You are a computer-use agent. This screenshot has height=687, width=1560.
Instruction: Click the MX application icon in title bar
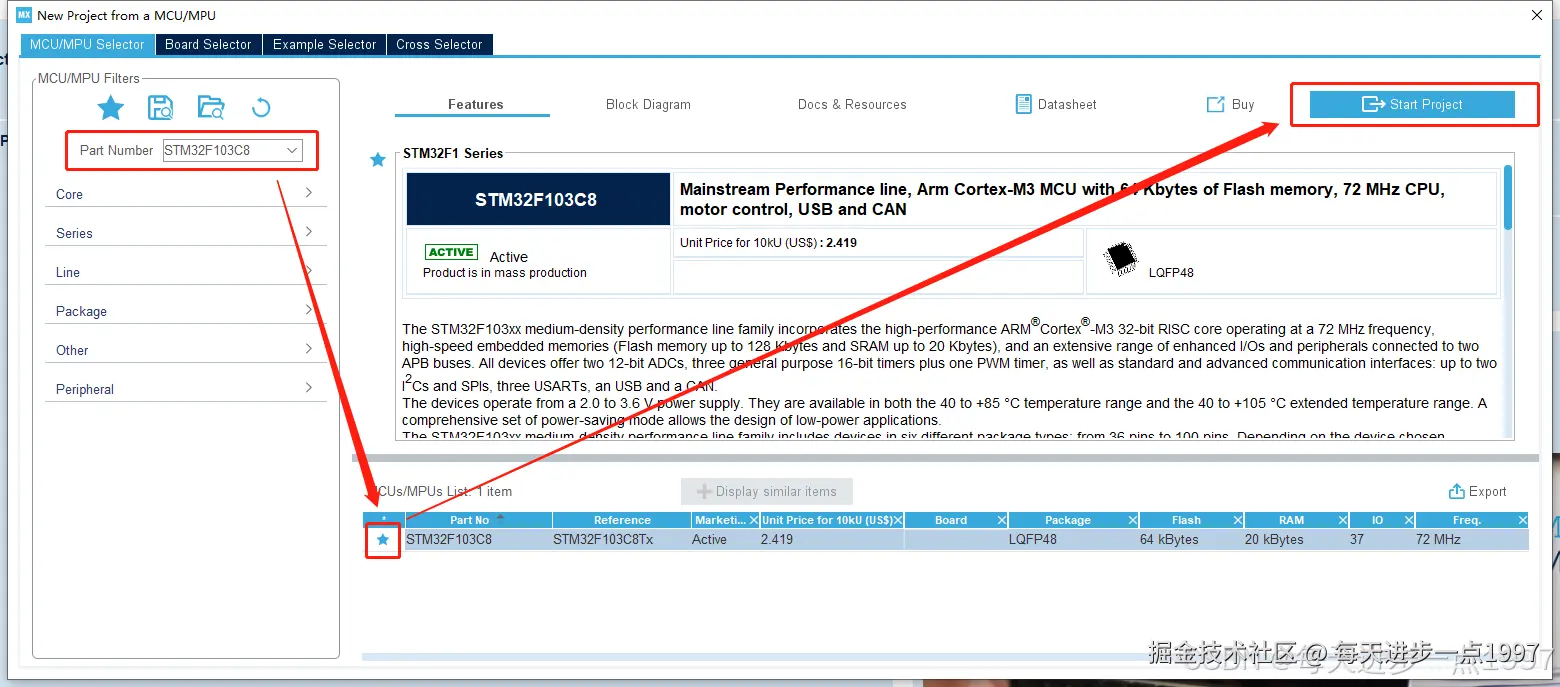coord(24,15)
